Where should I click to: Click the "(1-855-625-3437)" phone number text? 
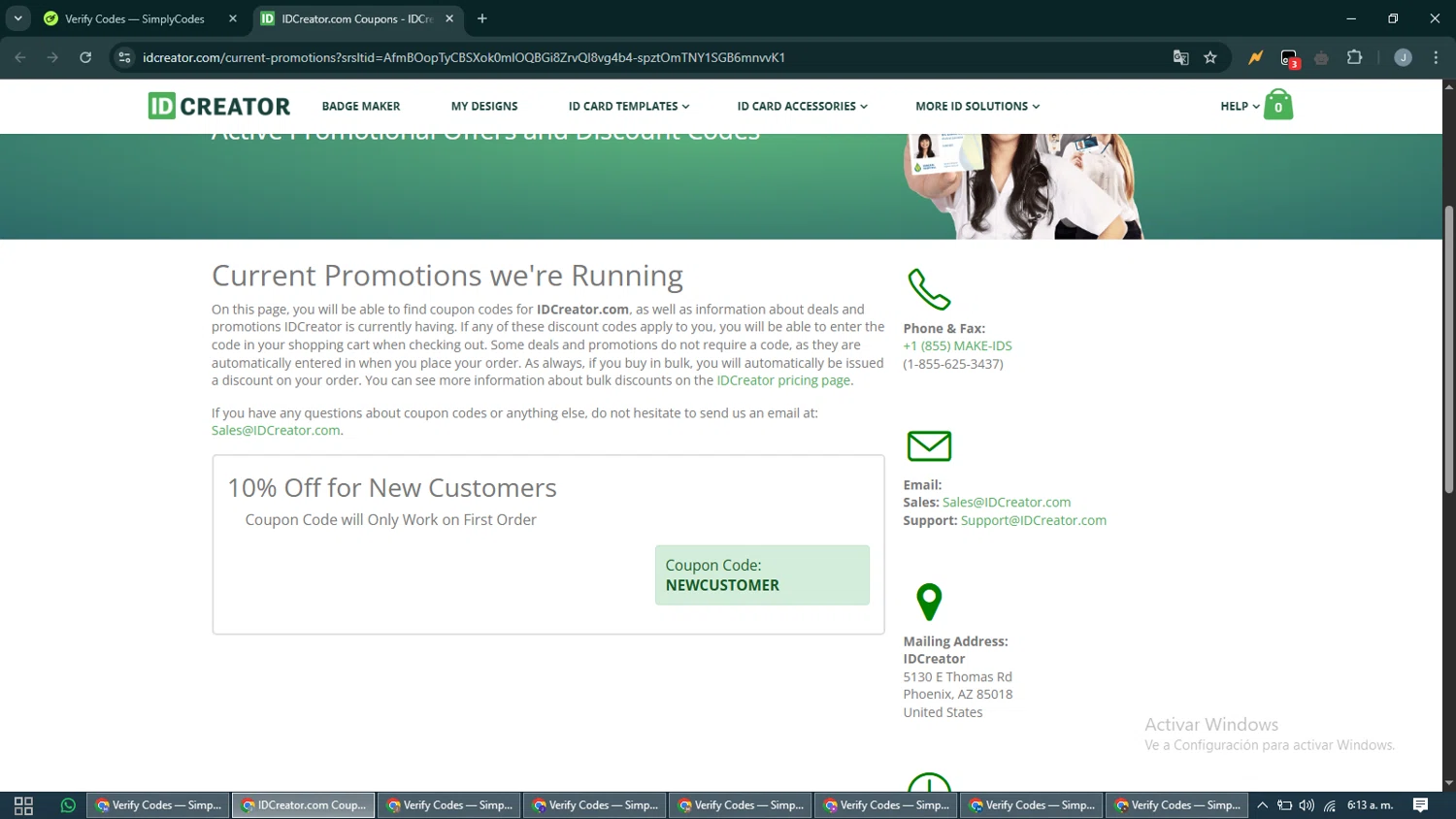[953, 364]
